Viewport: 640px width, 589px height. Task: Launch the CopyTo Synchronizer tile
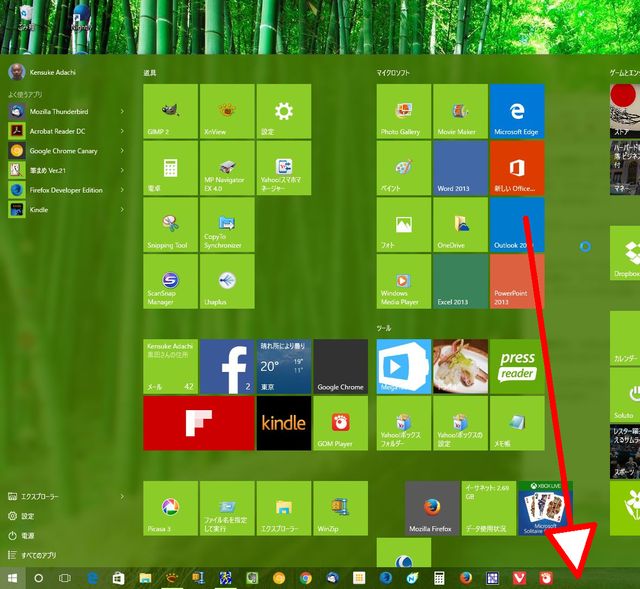227,224
